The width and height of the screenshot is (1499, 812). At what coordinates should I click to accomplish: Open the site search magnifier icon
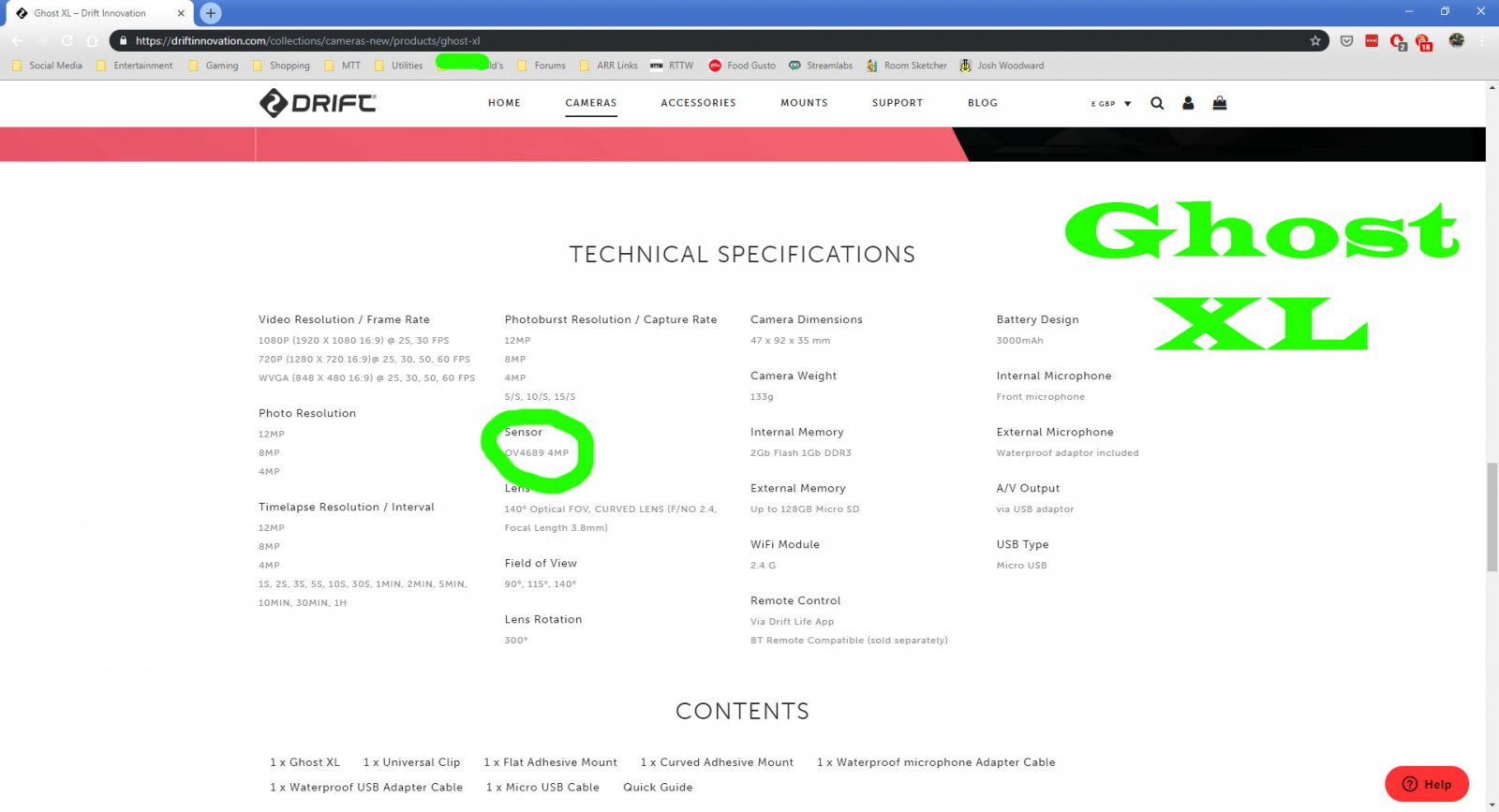[x=1157, y=103]
